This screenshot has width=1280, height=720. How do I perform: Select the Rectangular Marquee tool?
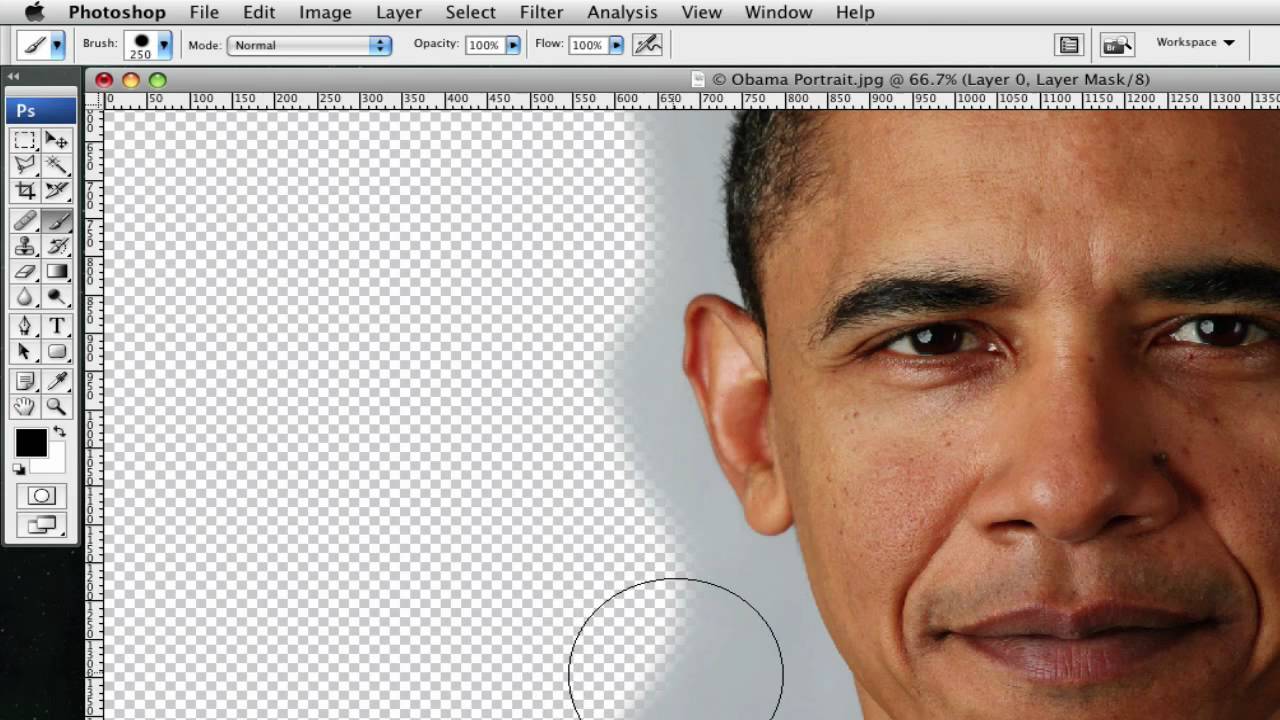click(x=25, y=141)
